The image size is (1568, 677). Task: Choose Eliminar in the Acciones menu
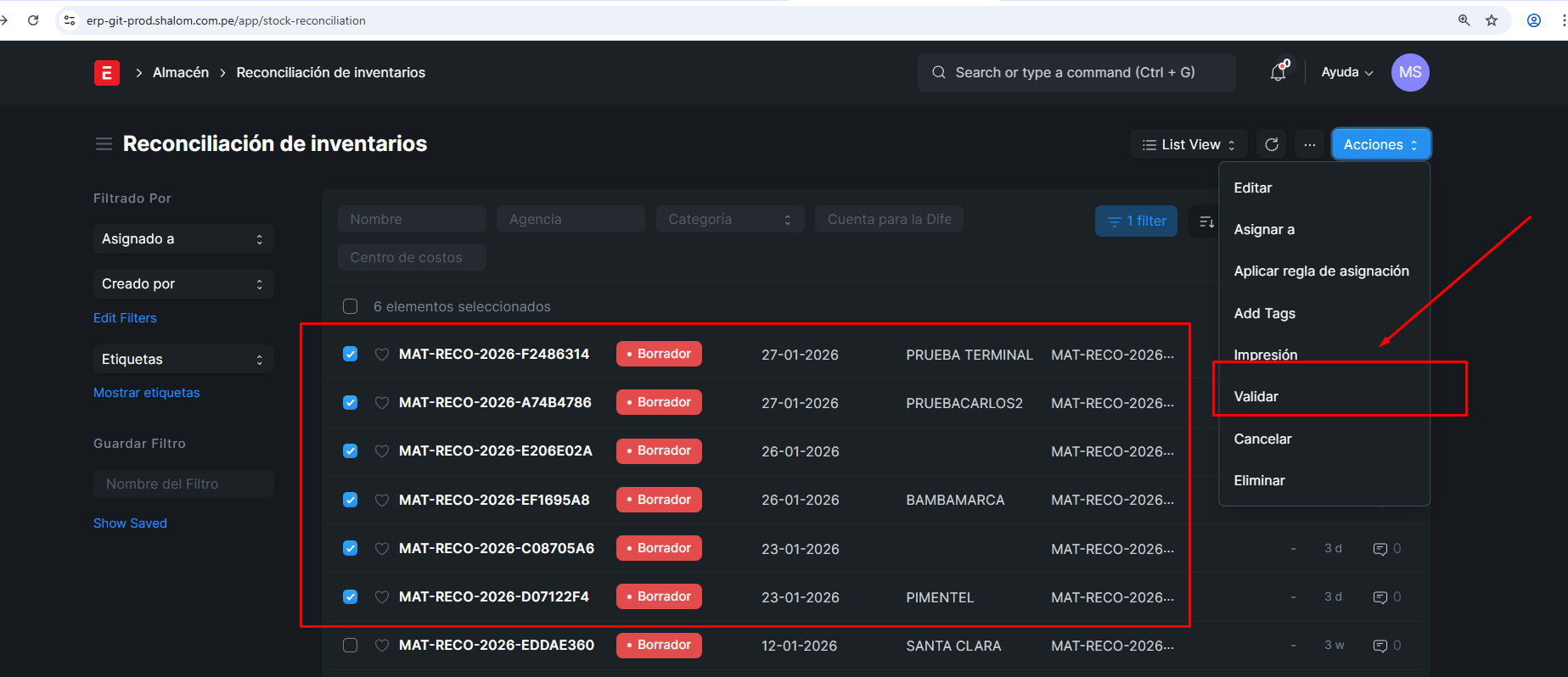[1259, 481]
